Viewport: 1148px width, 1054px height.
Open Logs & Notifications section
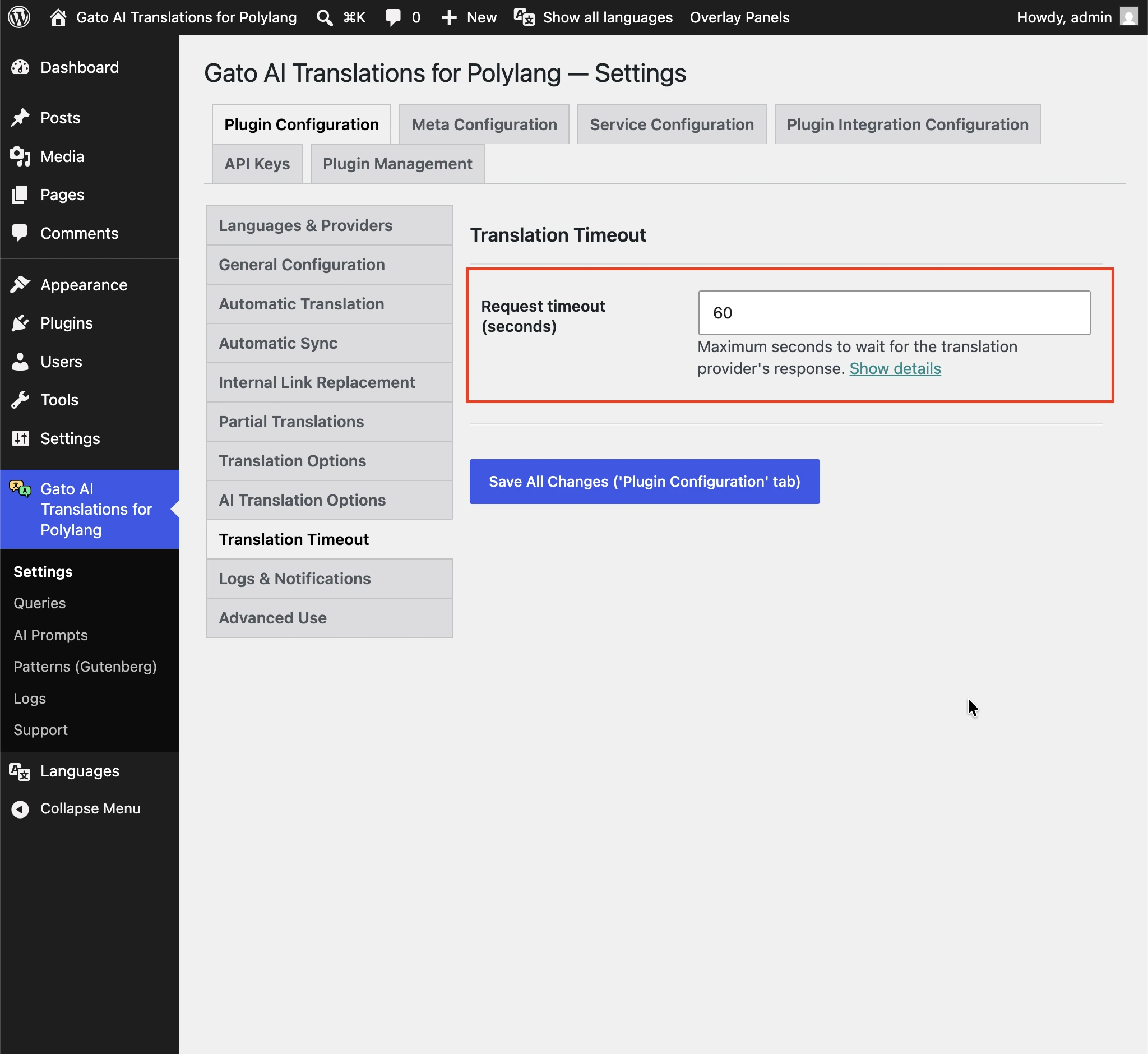(330, 579)
